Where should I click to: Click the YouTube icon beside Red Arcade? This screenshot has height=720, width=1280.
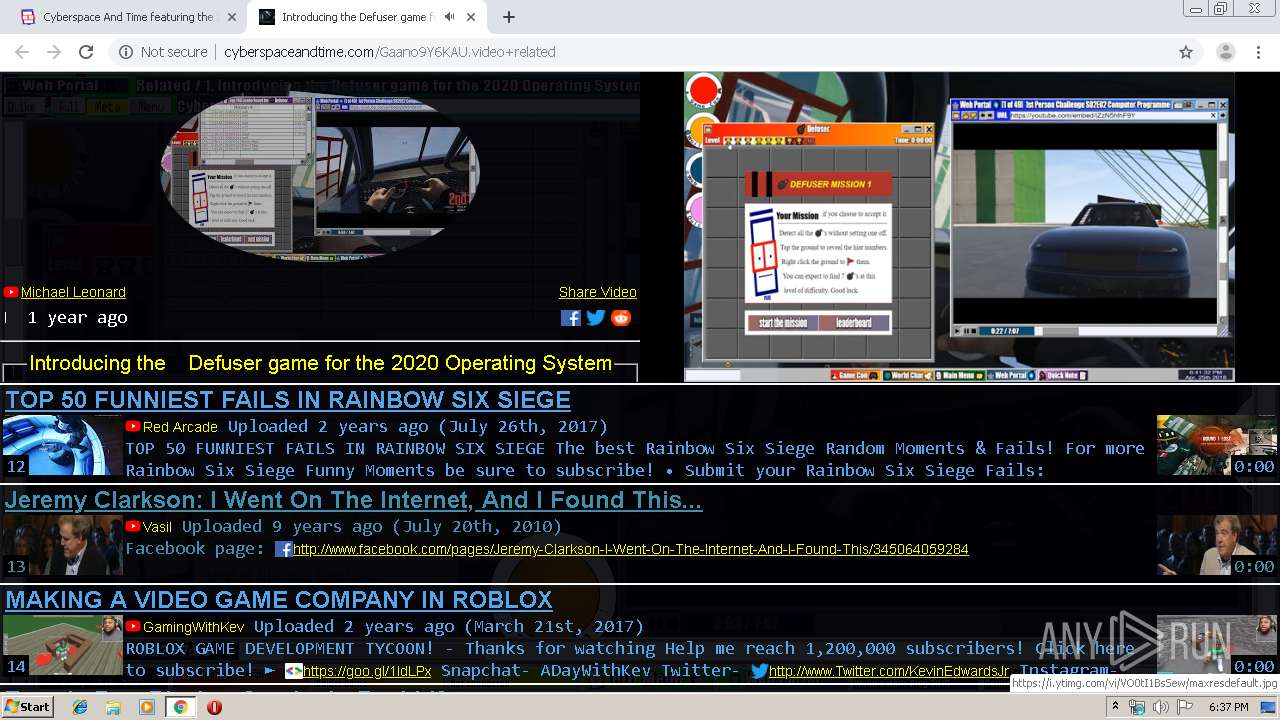coord(133,427)
